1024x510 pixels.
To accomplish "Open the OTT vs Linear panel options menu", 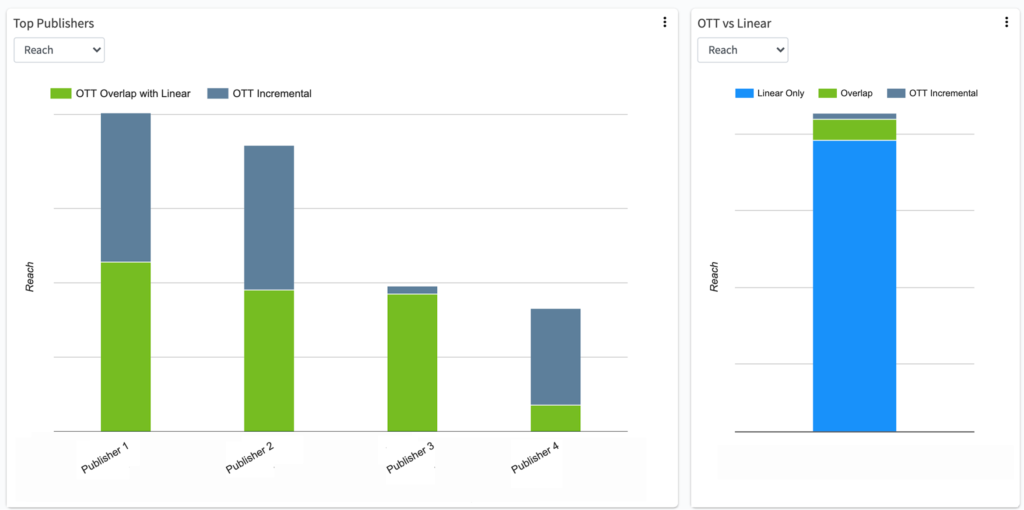I will [1006, 23].
